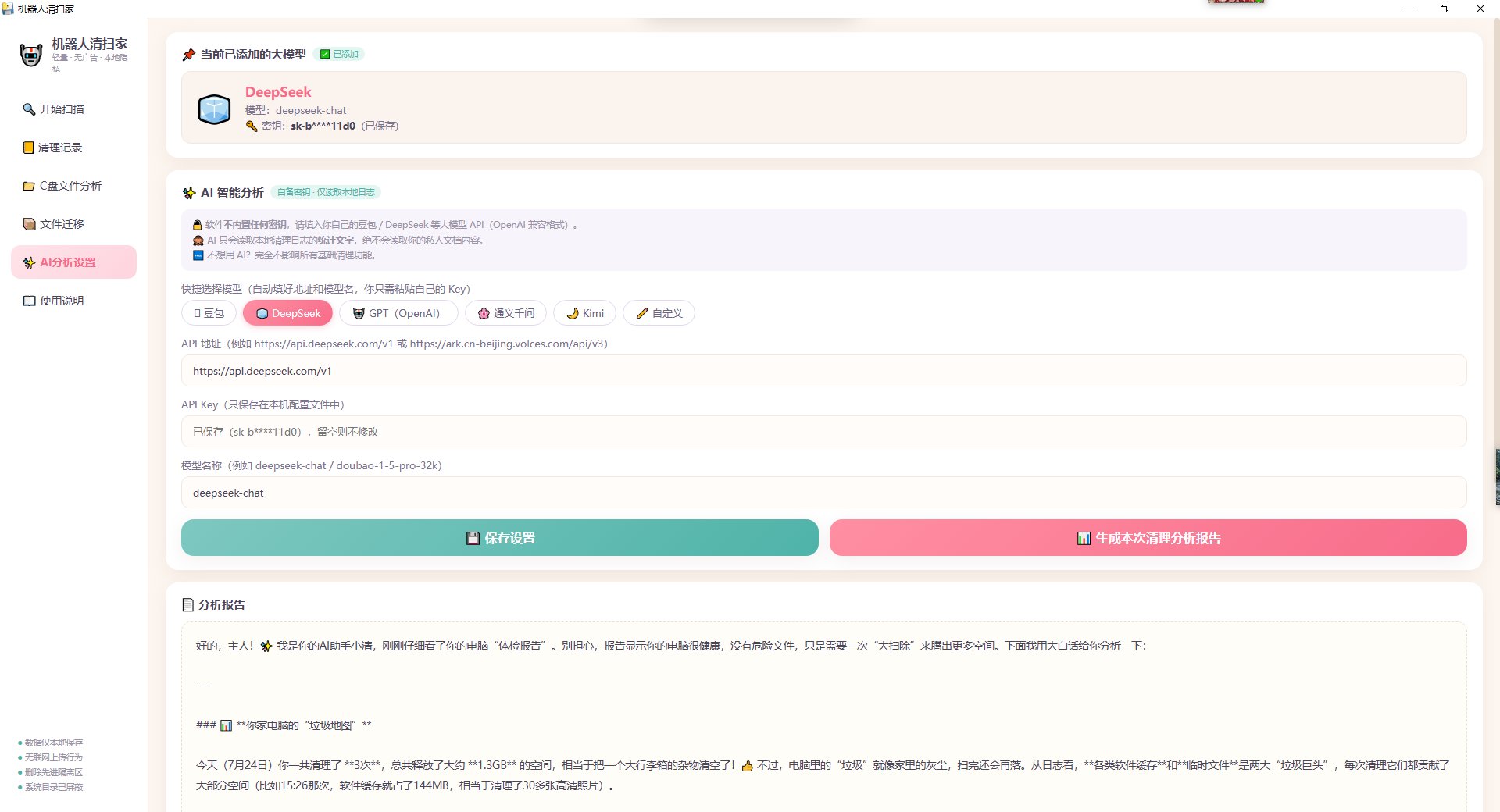Open the 开始扫描 sidebar page
Screen dimensions: 1500x812
coord(73,109)
